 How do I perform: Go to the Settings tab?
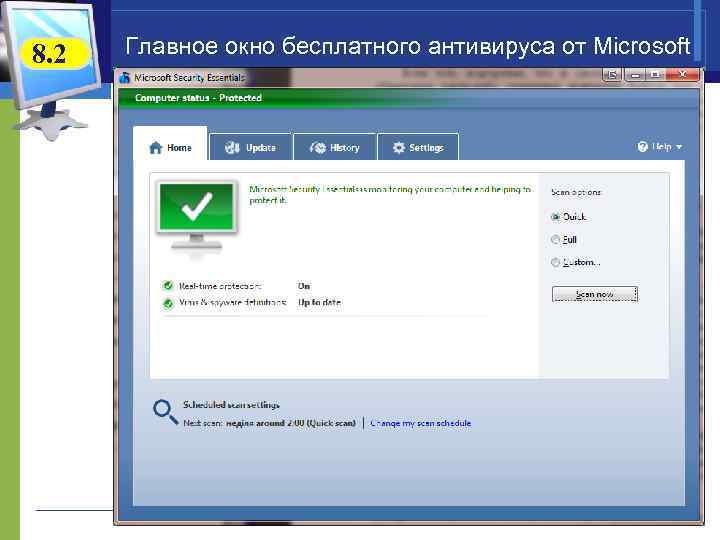tap(418, 147)
